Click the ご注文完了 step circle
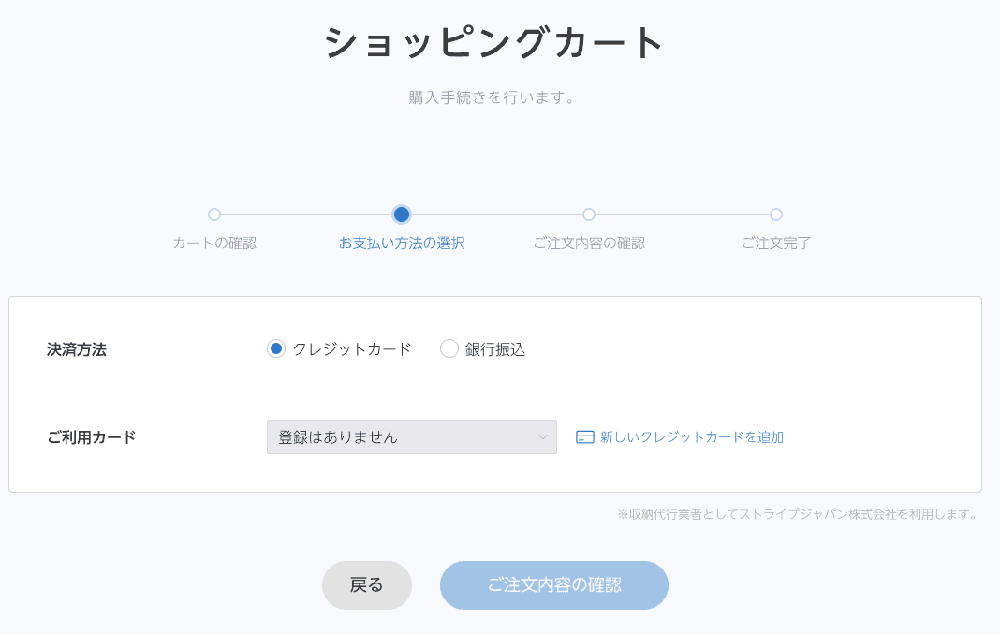The image size is (1000, 635). pyautogui.click(x=776, y=214)
